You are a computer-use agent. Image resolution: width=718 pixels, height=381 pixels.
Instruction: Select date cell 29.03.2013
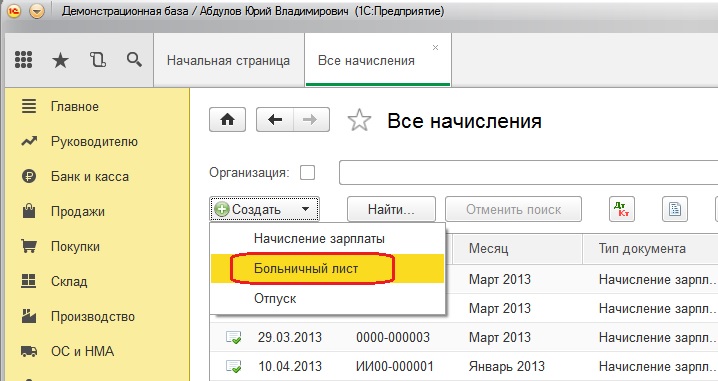290,337
